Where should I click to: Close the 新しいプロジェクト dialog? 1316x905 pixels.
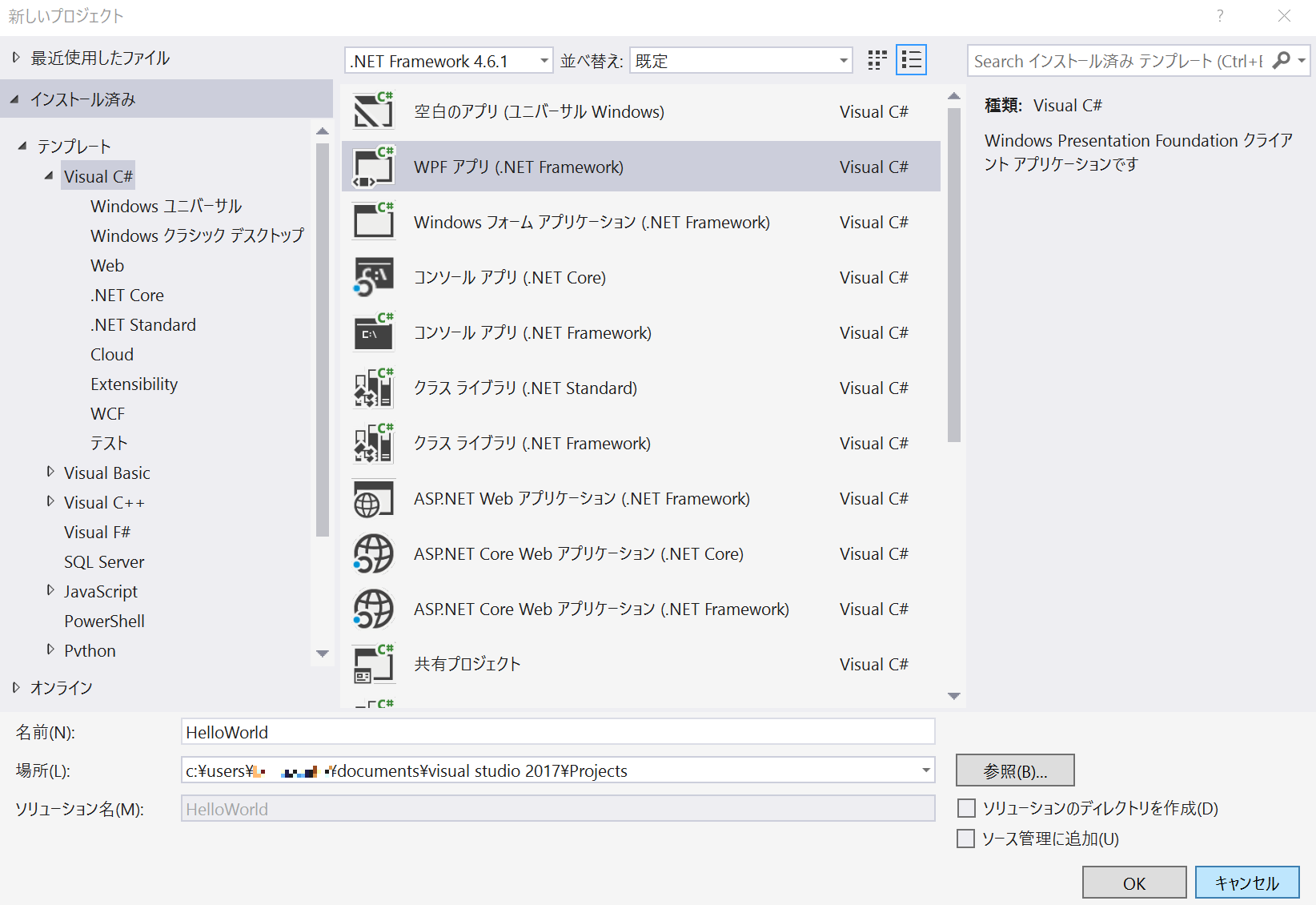1284,16
